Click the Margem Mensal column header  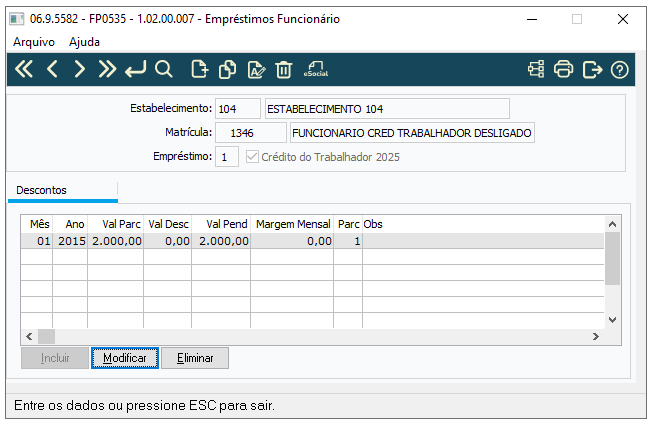292,224
